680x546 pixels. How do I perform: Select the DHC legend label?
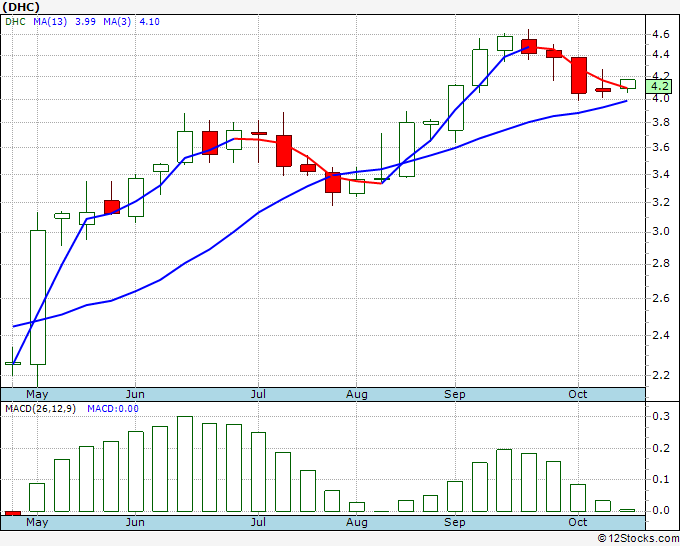click(x=15, y=22)
